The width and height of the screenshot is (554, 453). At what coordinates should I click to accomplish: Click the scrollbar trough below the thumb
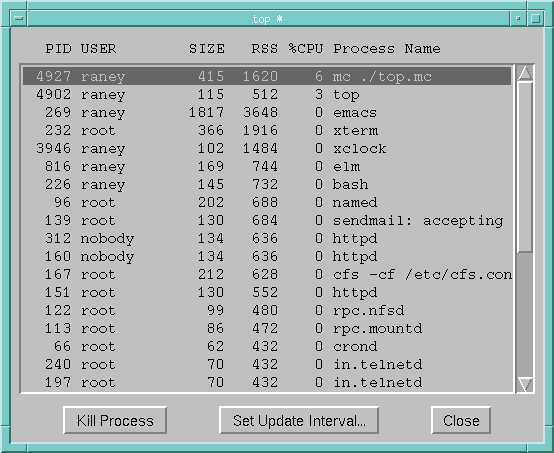coord(525,314)
